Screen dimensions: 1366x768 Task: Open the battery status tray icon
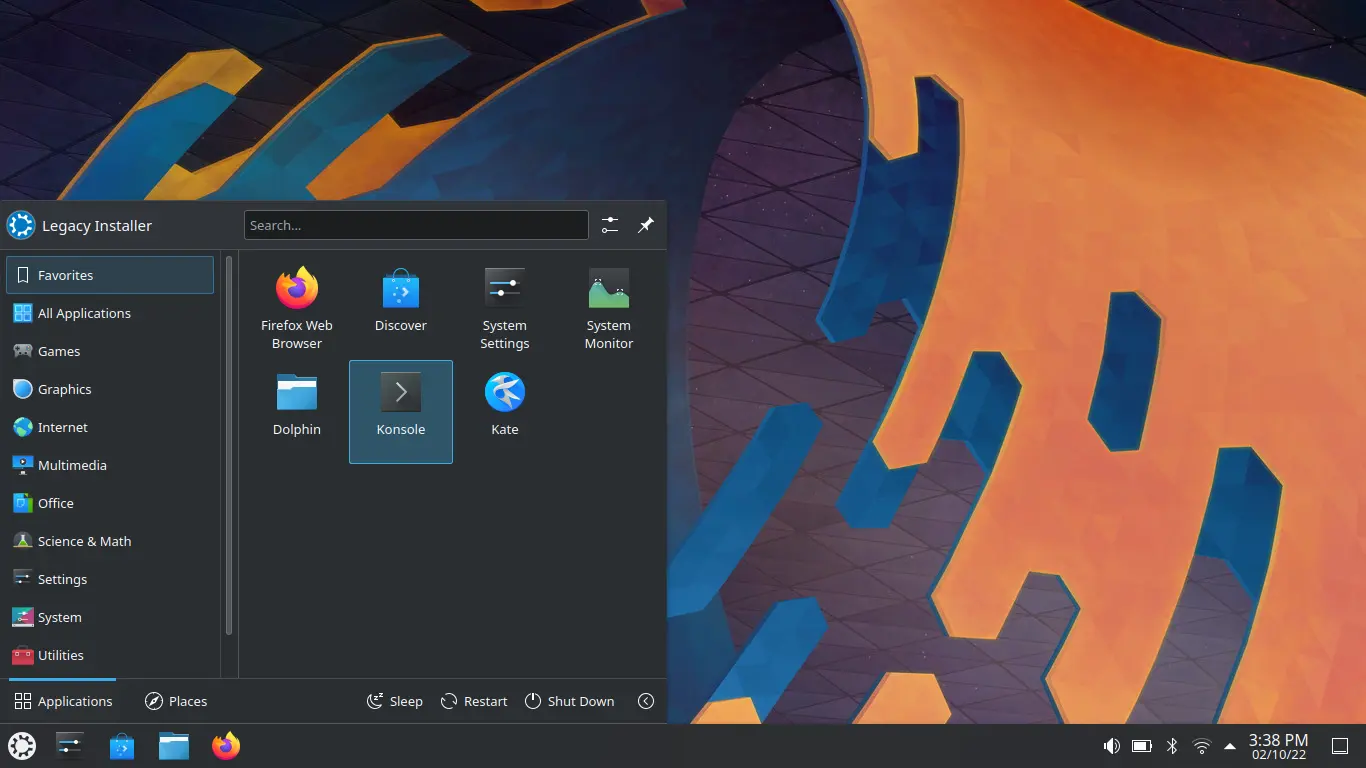[1142, 746]
